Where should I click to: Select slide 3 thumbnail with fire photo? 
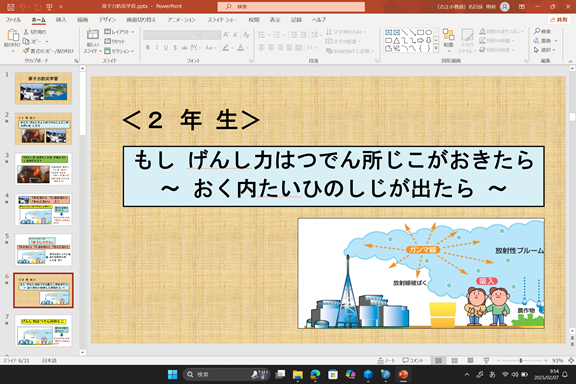tap(43, 169)
